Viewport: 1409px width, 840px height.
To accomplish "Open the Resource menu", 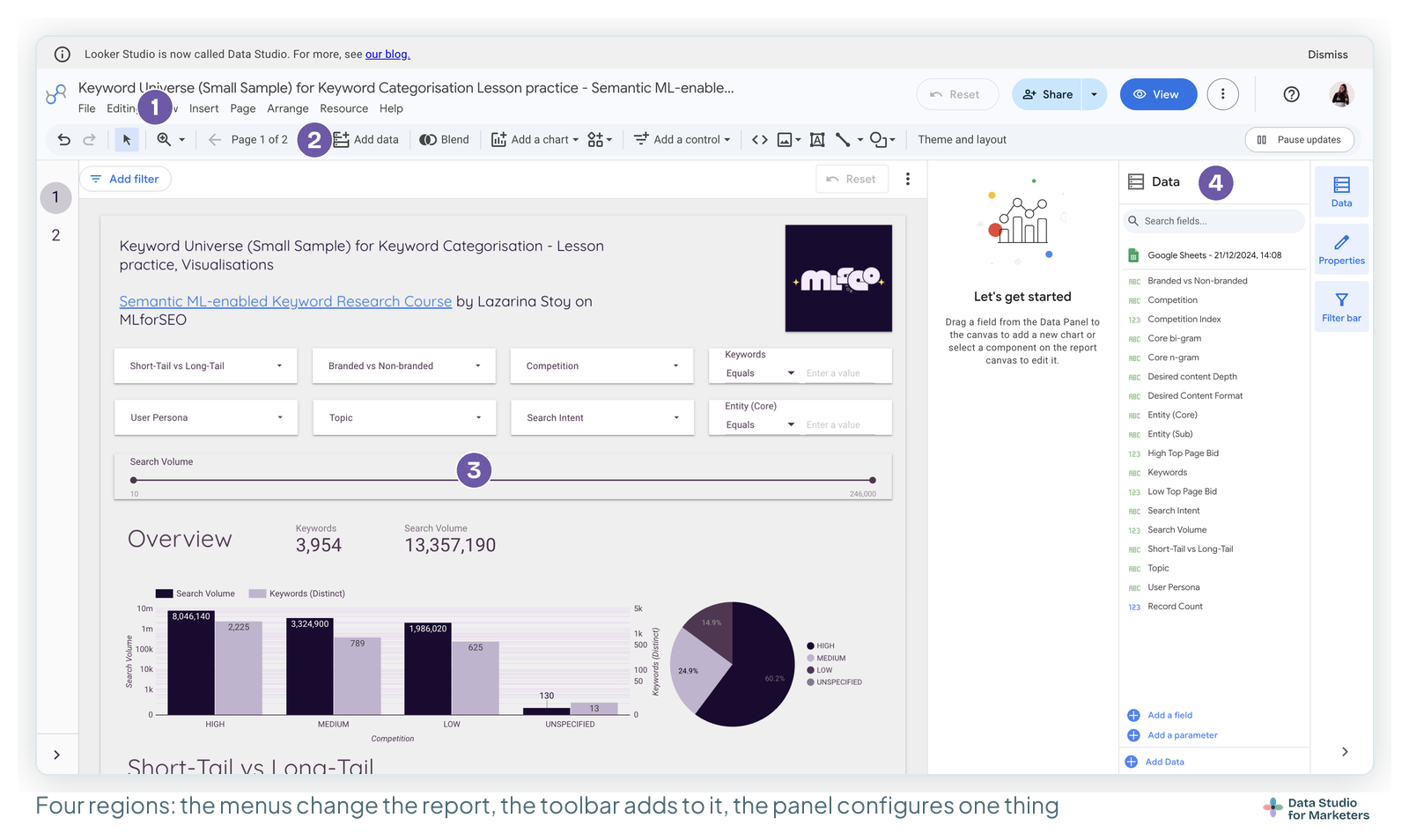I will click(x=344, y=108).
